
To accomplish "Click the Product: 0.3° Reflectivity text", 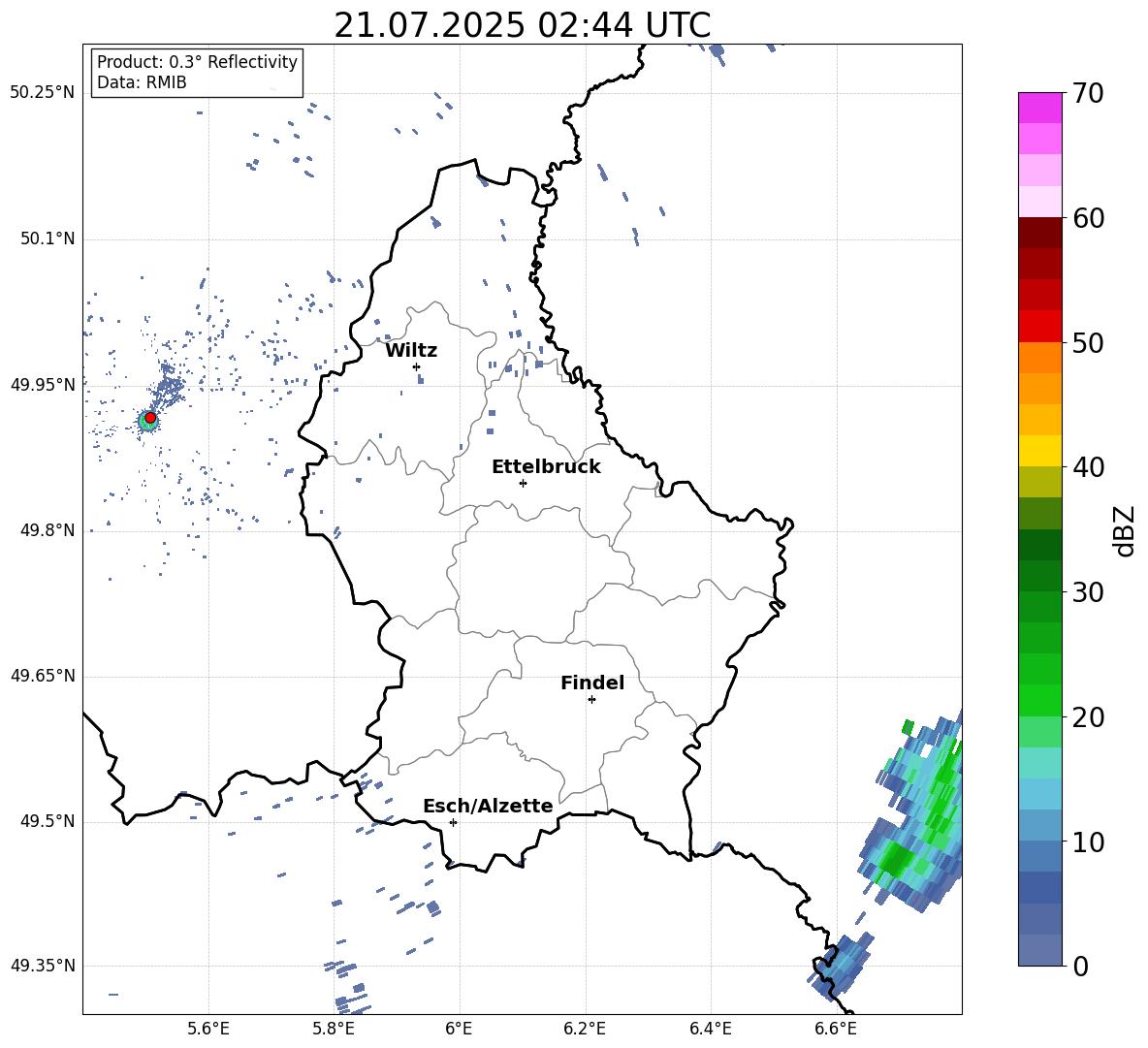I will 197,62.
